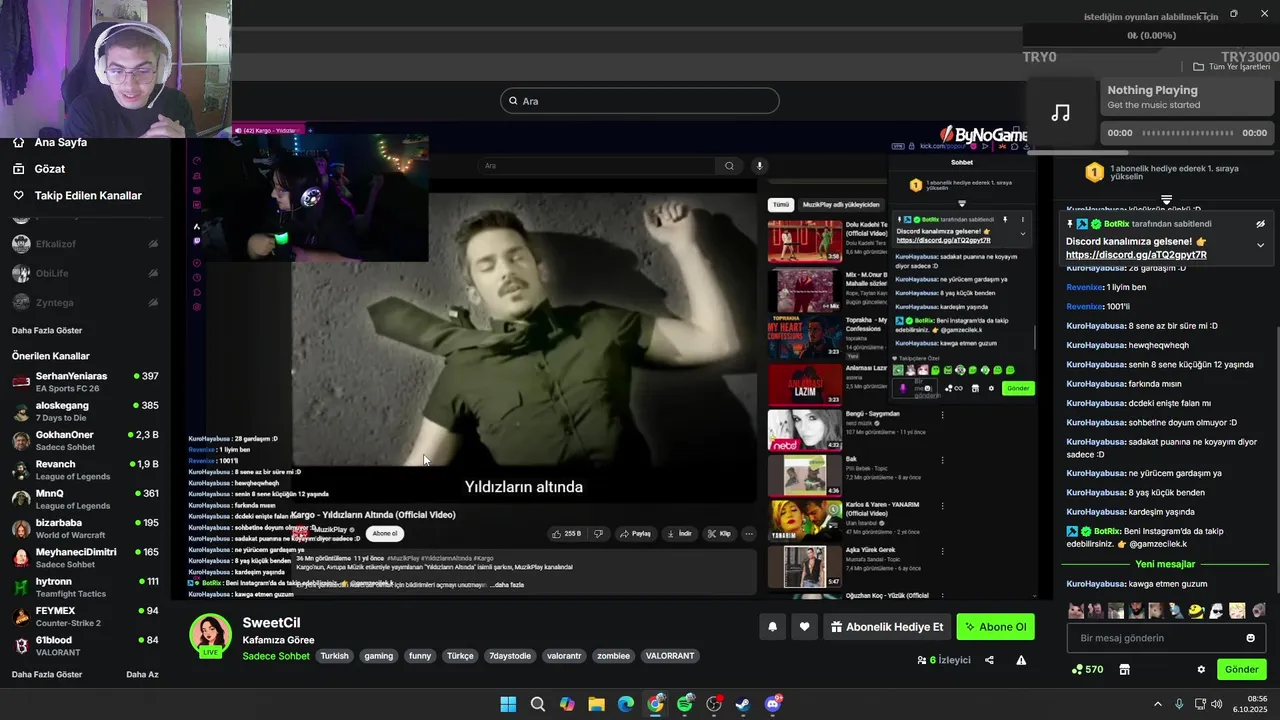Image resolution: width=1280 pixels, height=720 pixels.
Task: Select the gaming tag
Action: pyautogui.click(x=379, y=656)
